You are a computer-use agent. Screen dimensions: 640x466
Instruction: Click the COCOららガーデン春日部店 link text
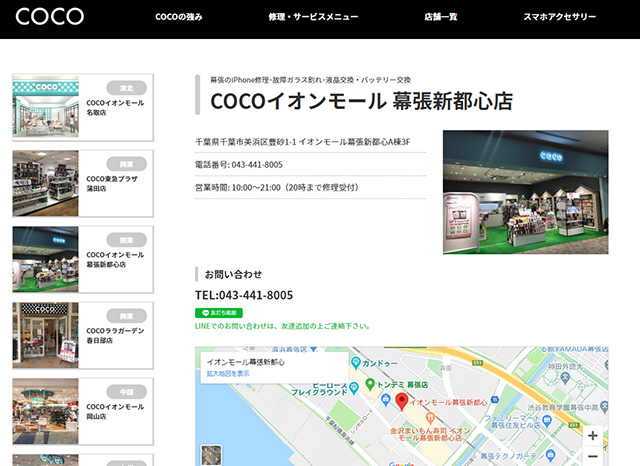pos(115,335)
